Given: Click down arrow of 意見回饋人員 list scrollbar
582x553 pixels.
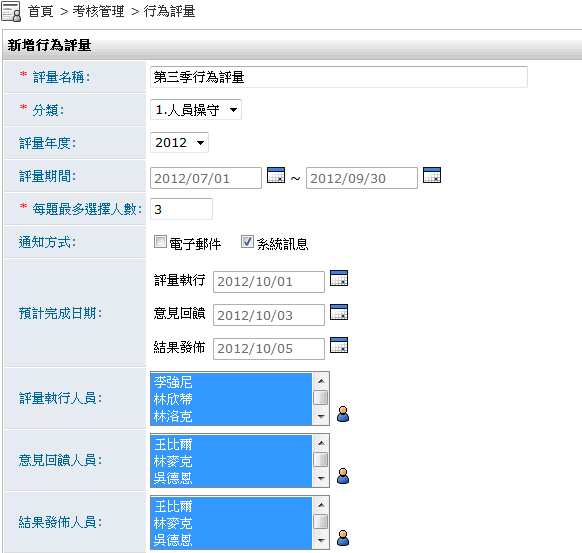Looking at the screenshot, I should coord(321,478).
